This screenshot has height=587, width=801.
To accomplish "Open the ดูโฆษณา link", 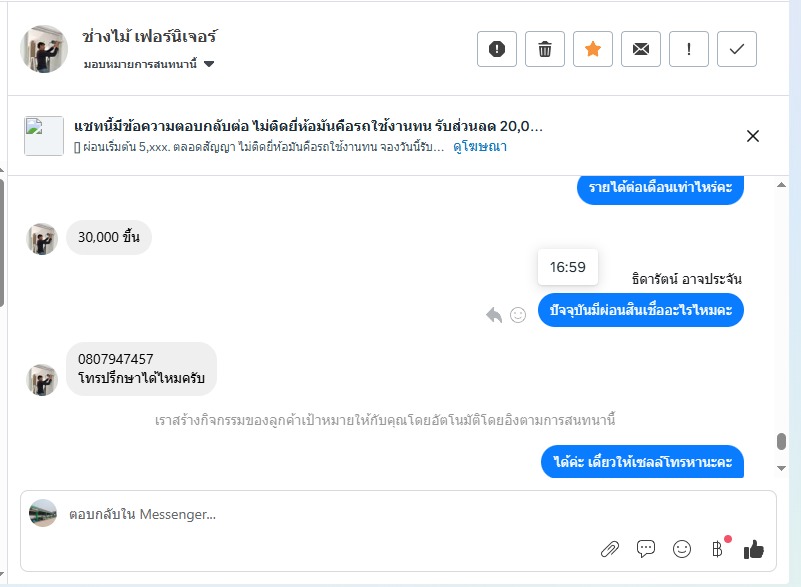I will click(x=480, y=147).
